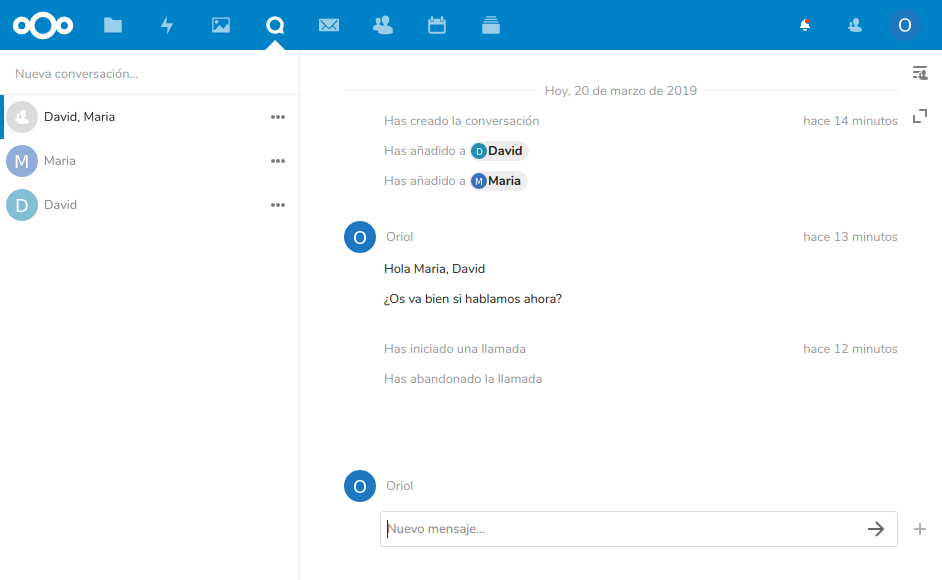Open the Oriol user account menu

(905, 25)
